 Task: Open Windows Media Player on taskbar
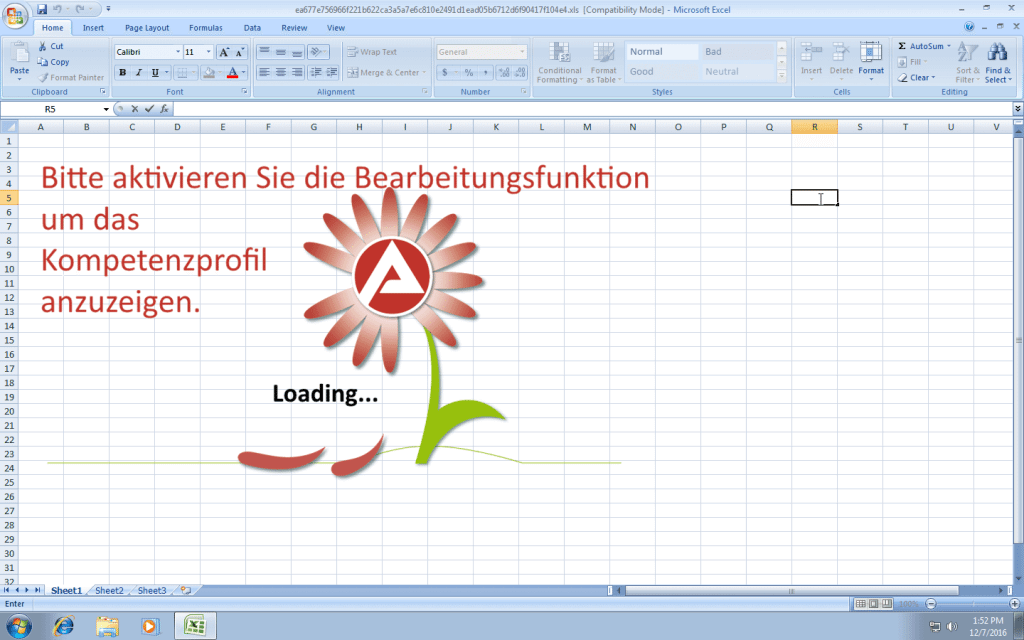click(150, 626)
